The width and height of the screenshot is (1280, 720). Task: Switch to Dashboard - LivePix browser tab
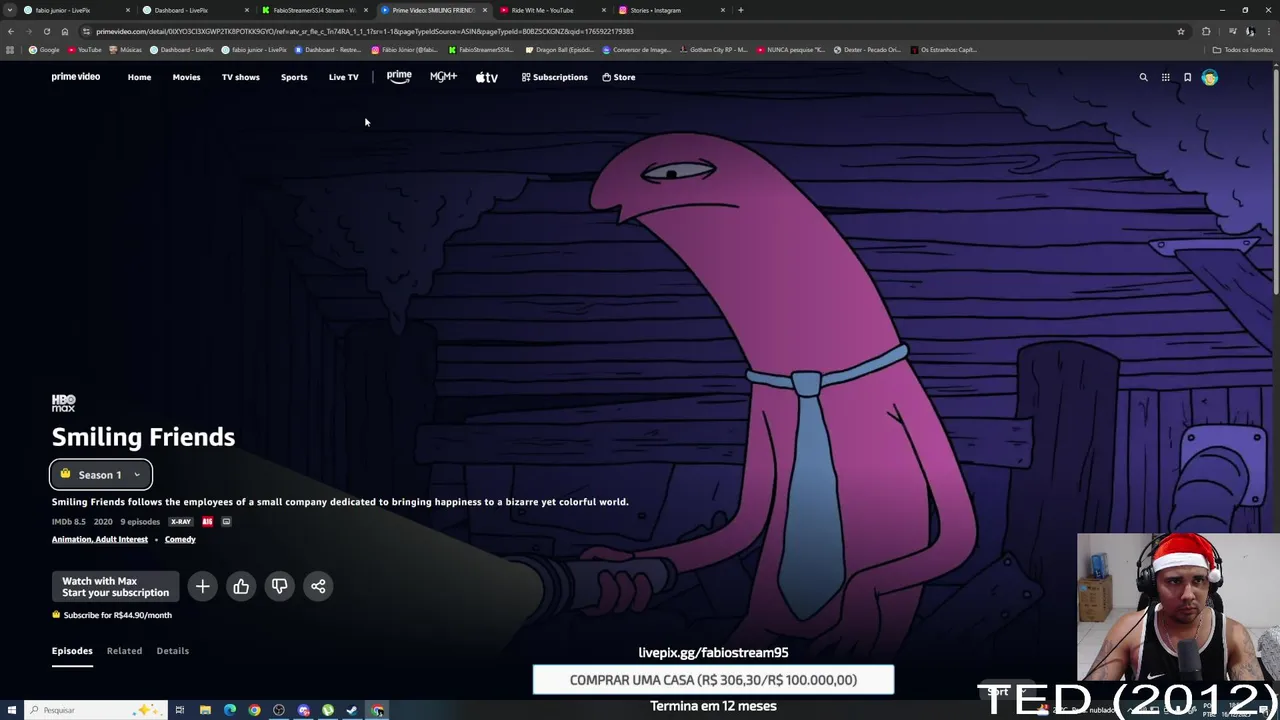point(195,10)
